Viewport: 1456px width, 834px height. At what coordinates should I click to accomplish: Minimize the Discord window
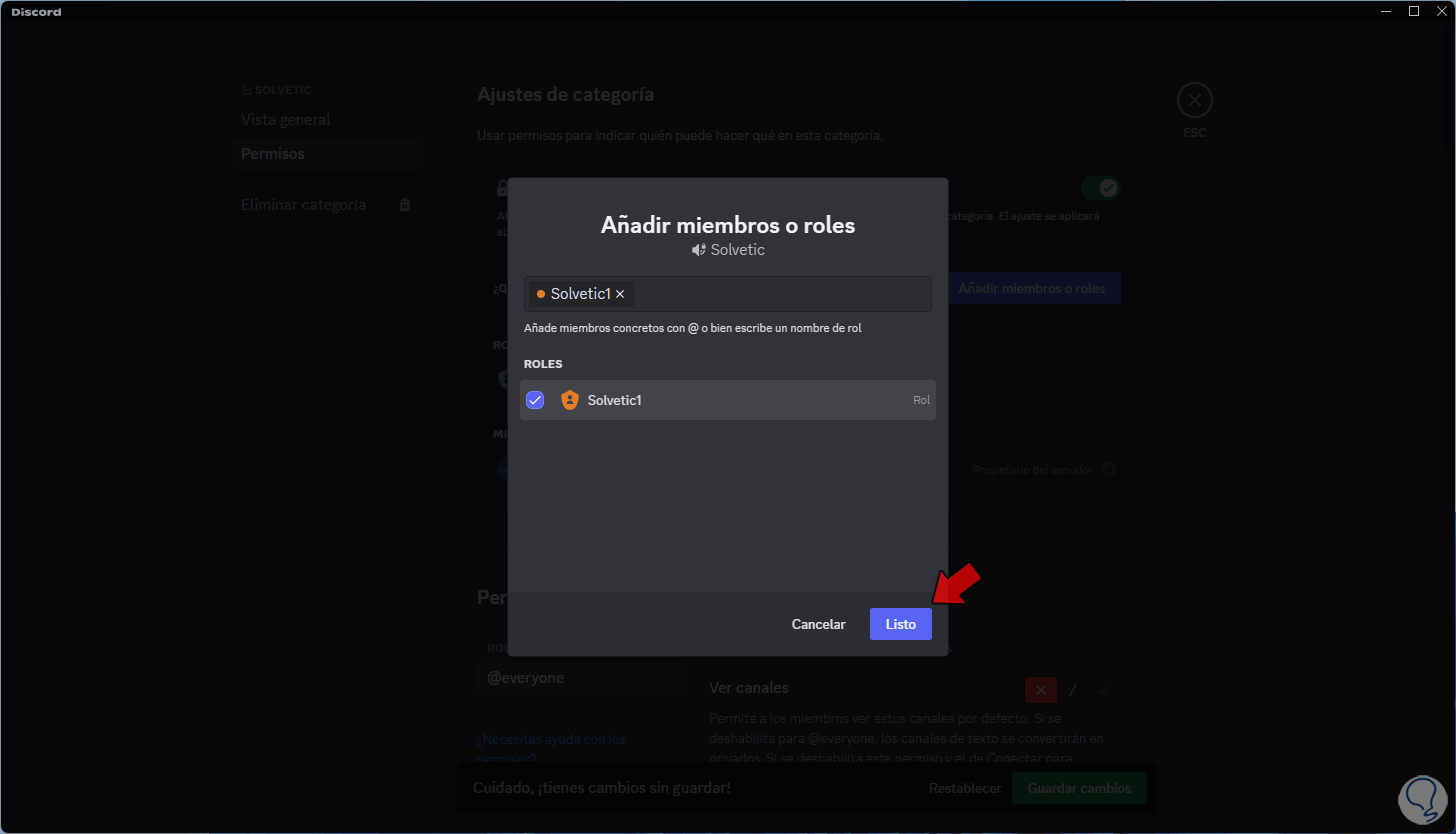click(x=1385, y=11)
